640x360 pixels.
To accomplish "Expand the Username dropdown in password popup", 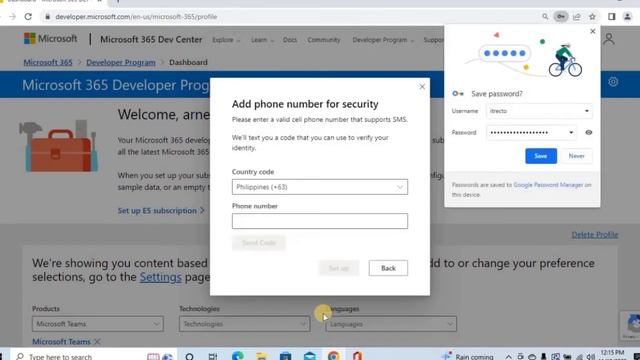I will tap(587, 111).
